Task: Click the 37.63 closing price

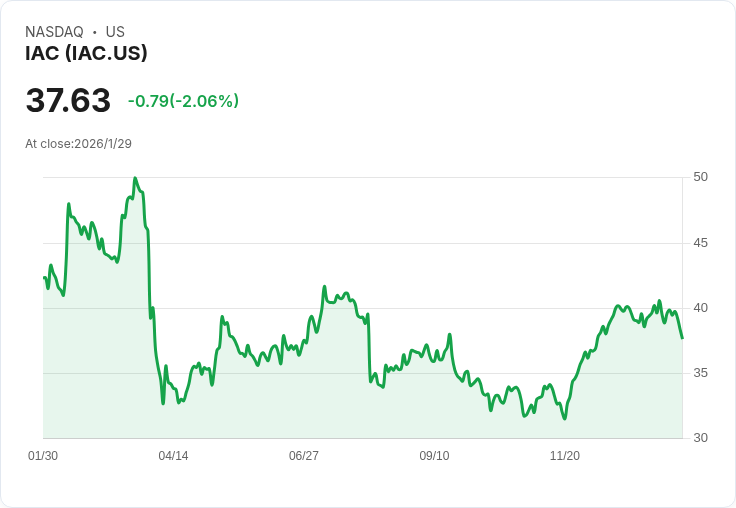Action: [x=68, y=101]
